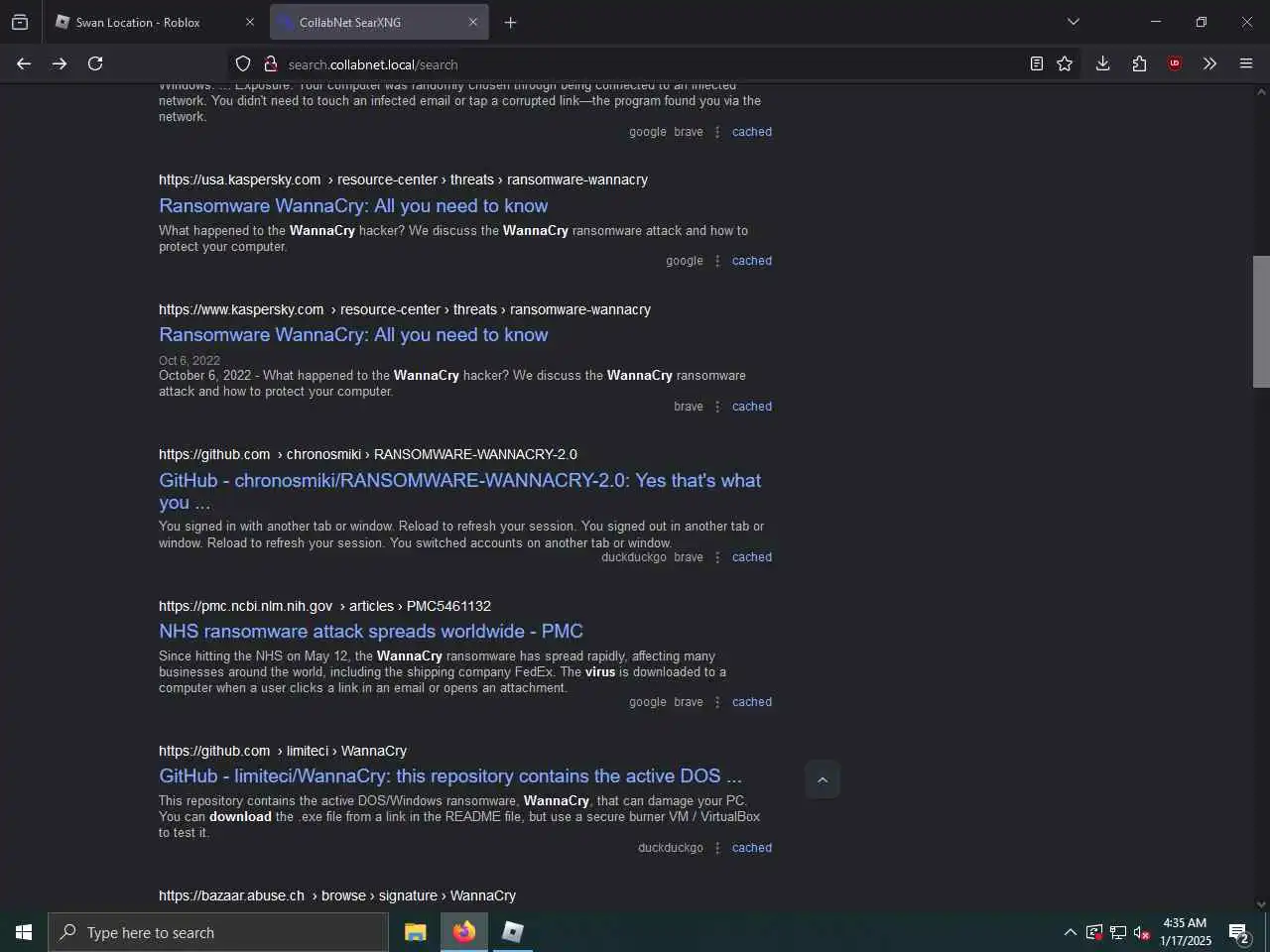1270x952 pixels.
Task: Open Roblox app from taskbar
Action: point(512,932)
